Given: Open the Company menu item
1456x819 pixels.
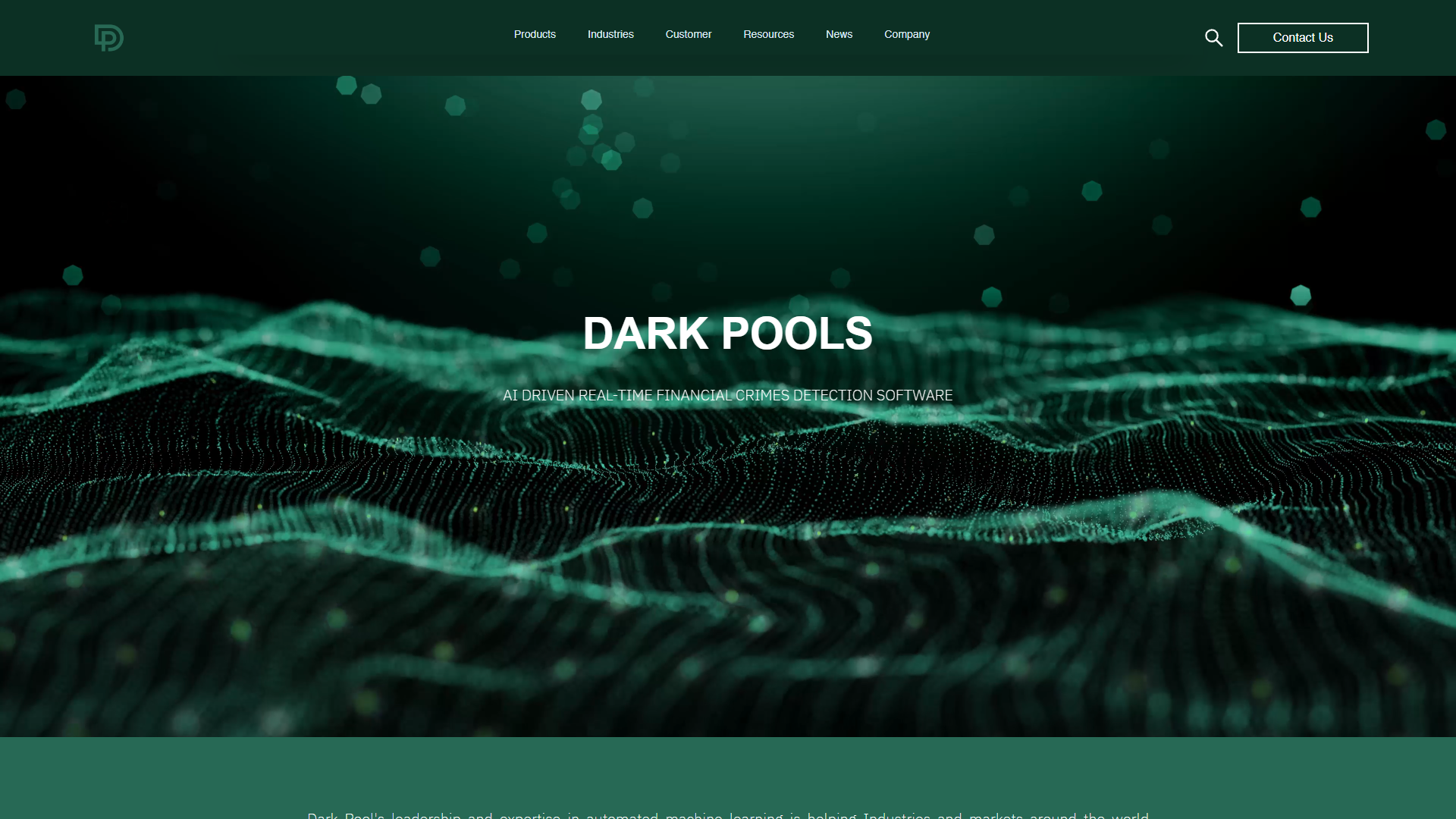Looking at the screenshot, I should [906, 34].
